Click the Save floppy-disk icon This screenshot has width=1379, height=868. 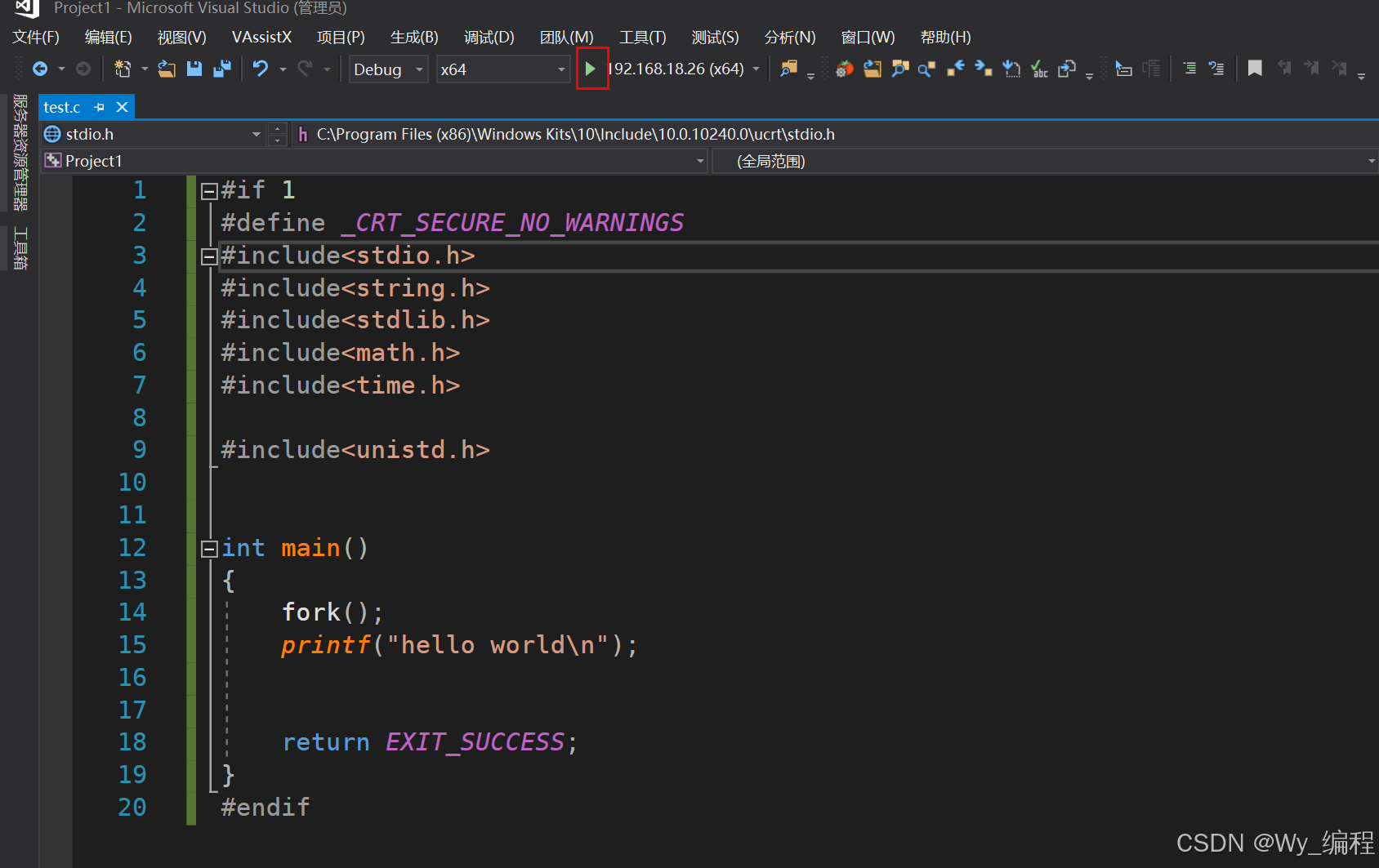point(194,69)
